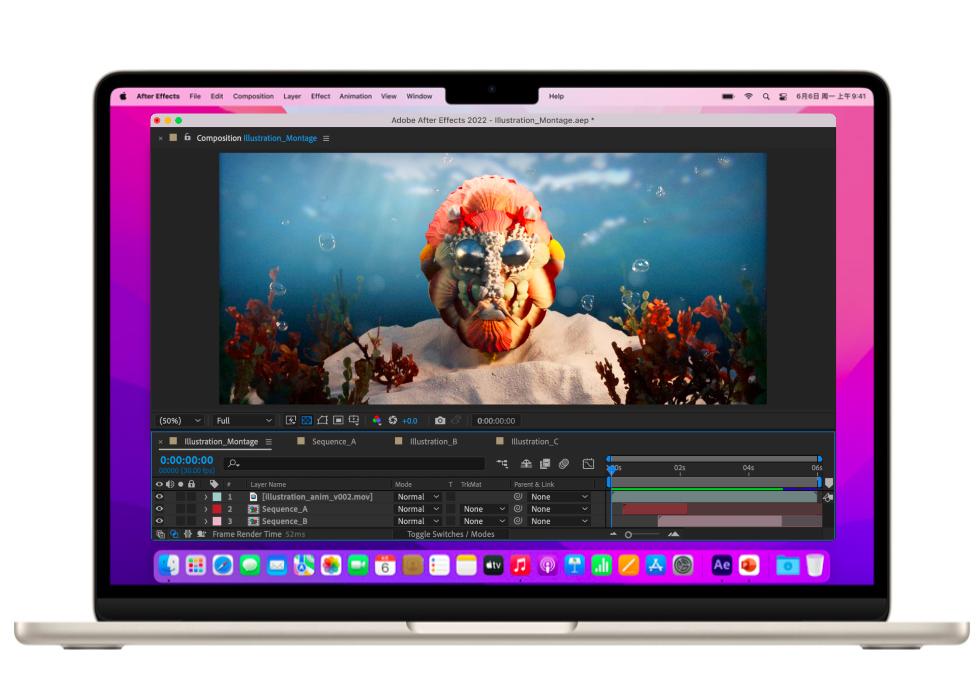This screenshot has height=673, width=979.
Task: Click Parent pick whip for Sequence_B
Action: pyautogui.click(x=518, y=521)
